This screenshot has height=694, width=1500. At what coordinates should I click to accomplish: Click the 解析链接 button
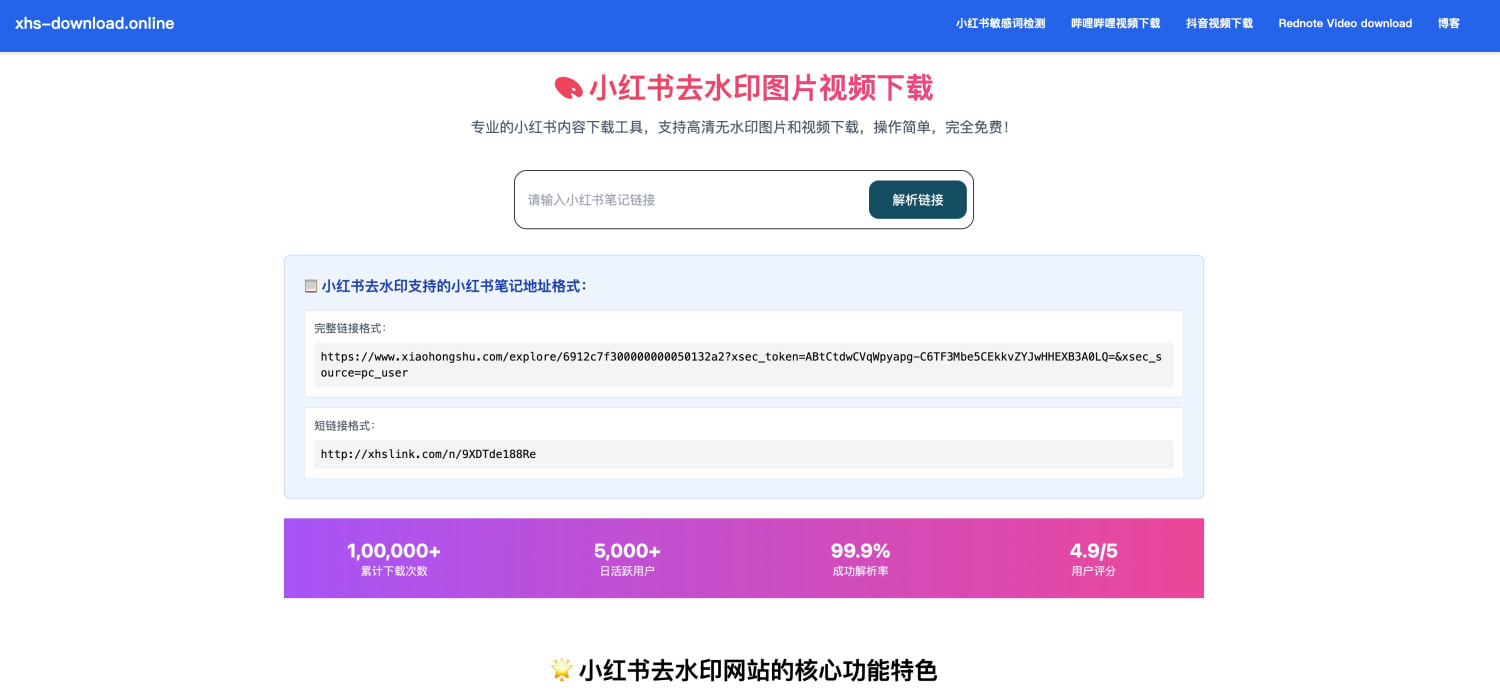click(918, 200)
